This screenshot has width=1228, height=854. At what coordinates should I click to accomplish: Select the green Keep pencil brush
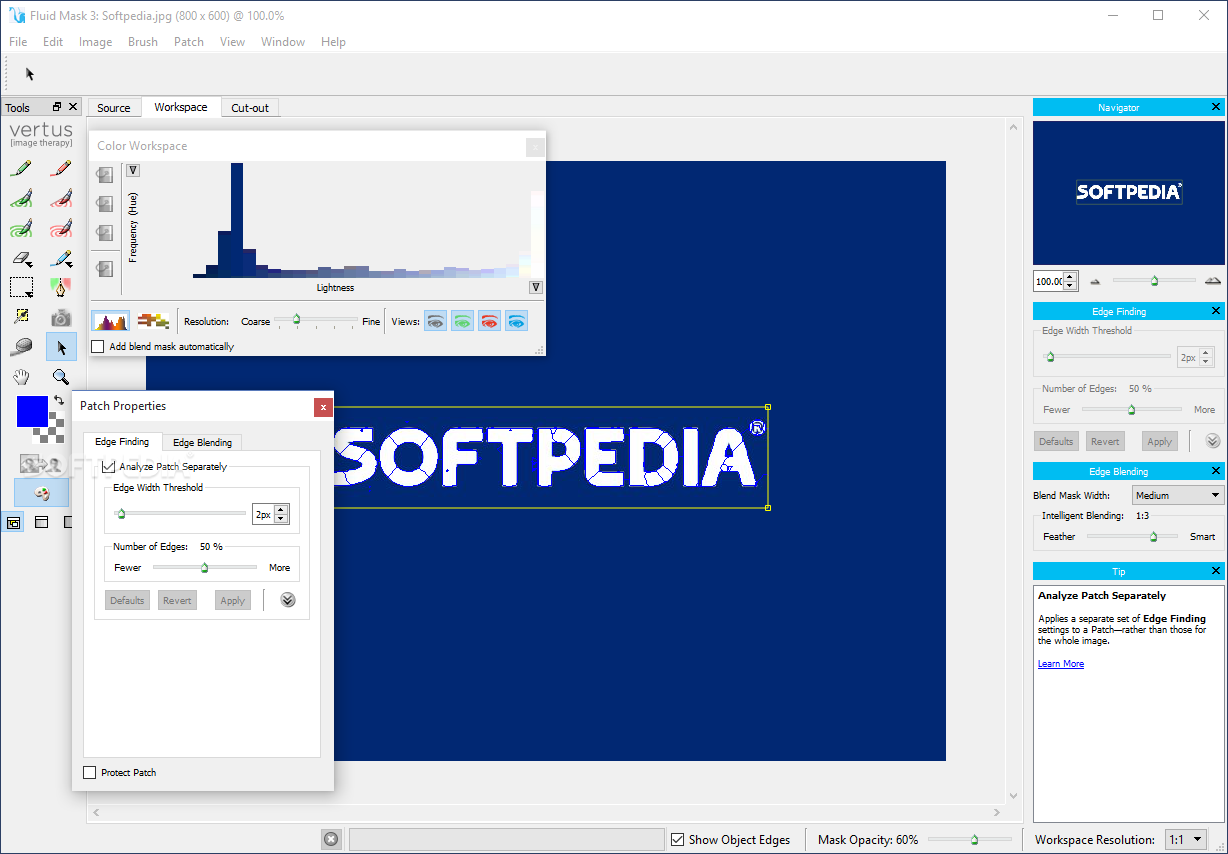tap(21, 168)
